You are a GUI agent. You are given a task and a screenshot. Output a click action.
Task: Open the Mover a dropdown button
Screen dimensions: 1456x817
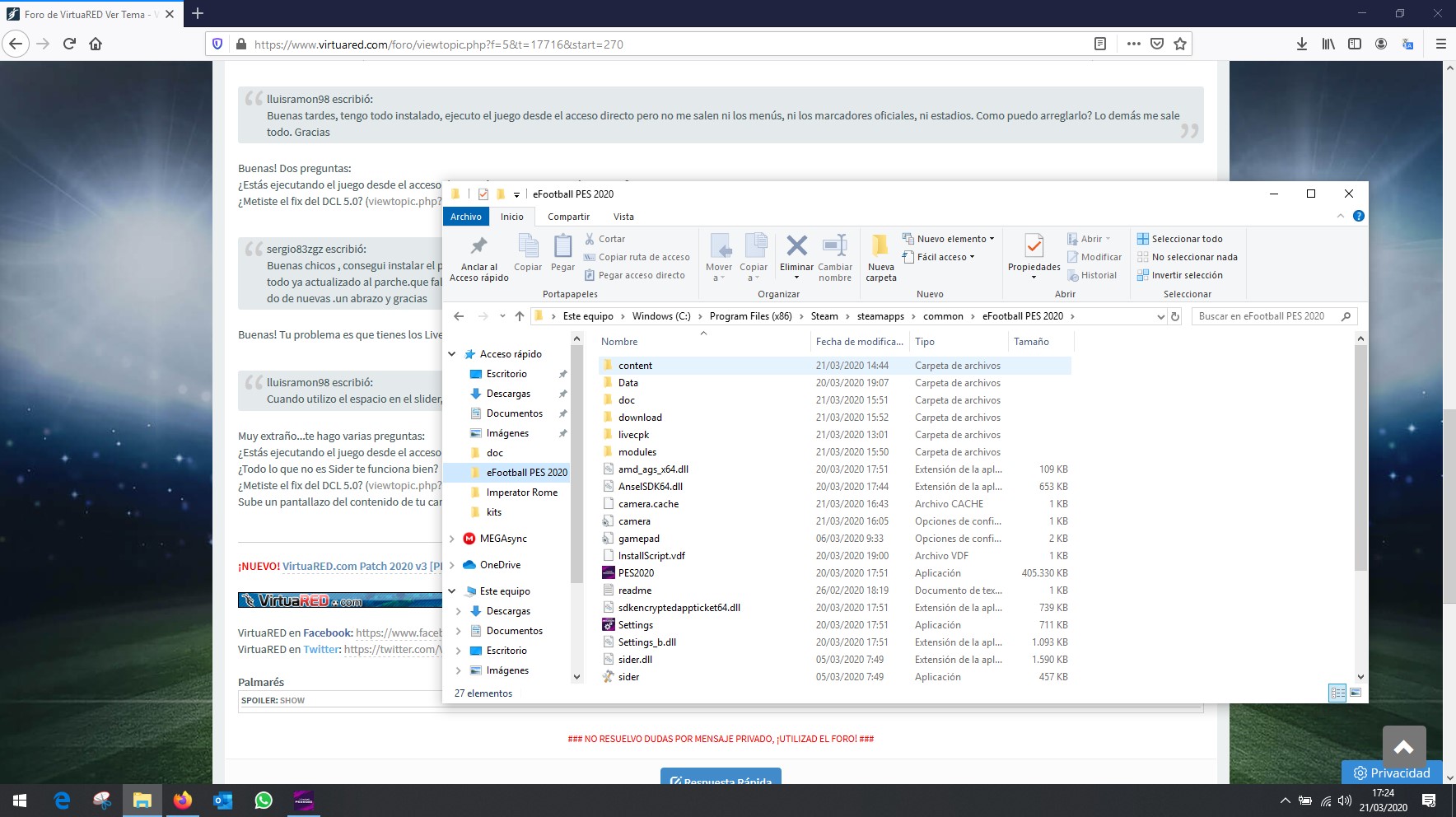[x=719, y=257]
